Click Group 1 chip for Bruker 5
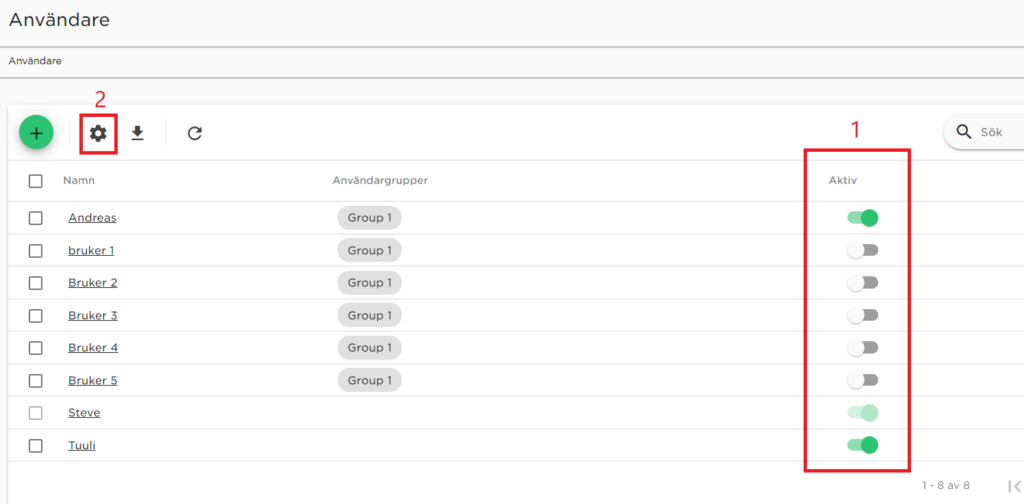The height and width of the screenshot is (504, 1024). coord(369,380)
